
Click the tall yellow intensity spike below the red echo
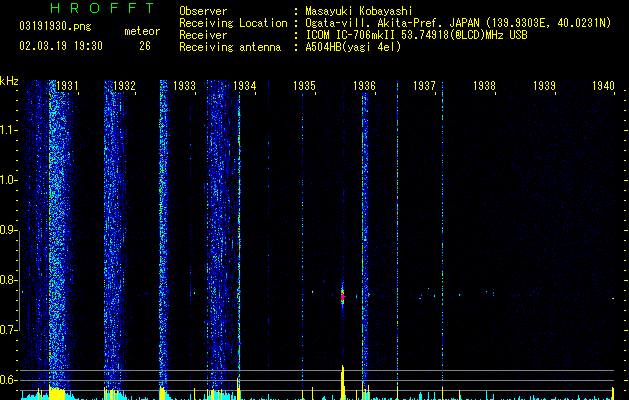(343, 382)
